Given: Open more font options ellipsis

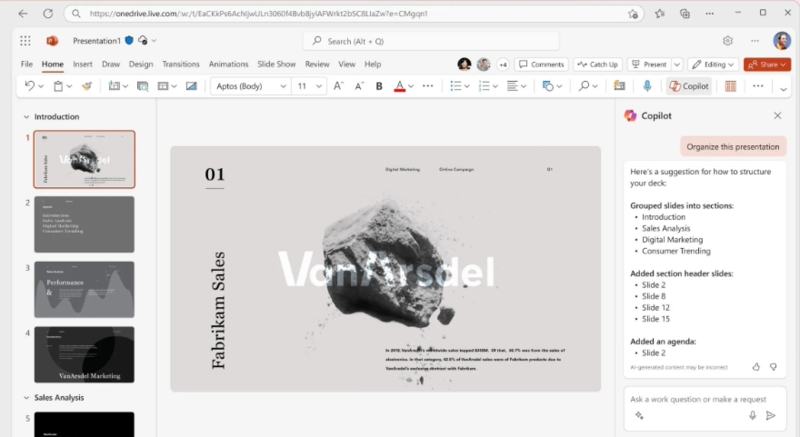Looking at the screenshot, I should [428, 86].
